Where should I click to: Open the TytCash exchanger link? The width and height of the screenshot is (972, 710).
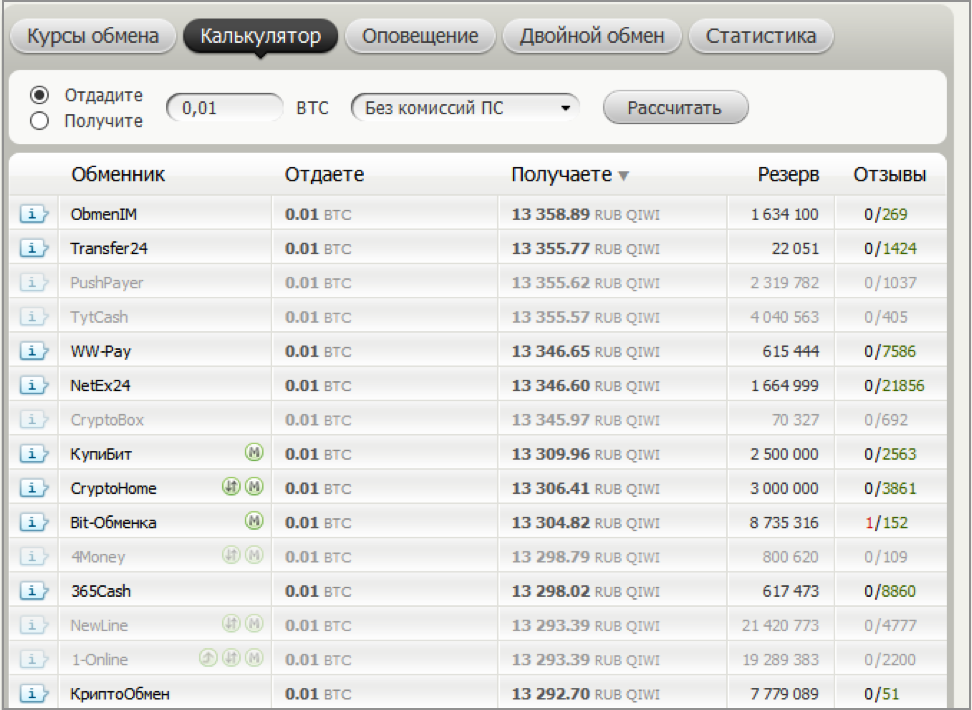coord(99,317)
